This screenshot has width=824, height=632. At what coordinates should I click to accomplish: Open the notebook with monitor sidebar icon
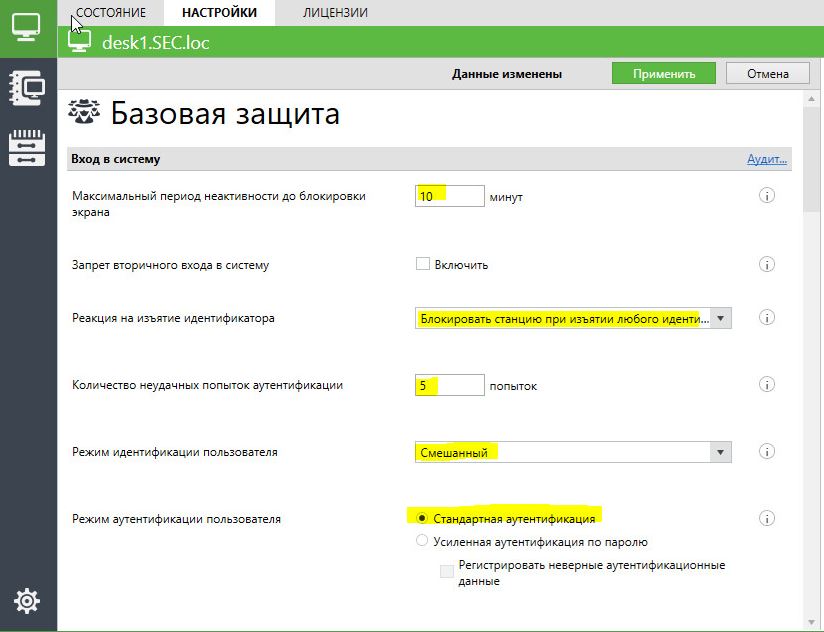[x=27, y=88]
